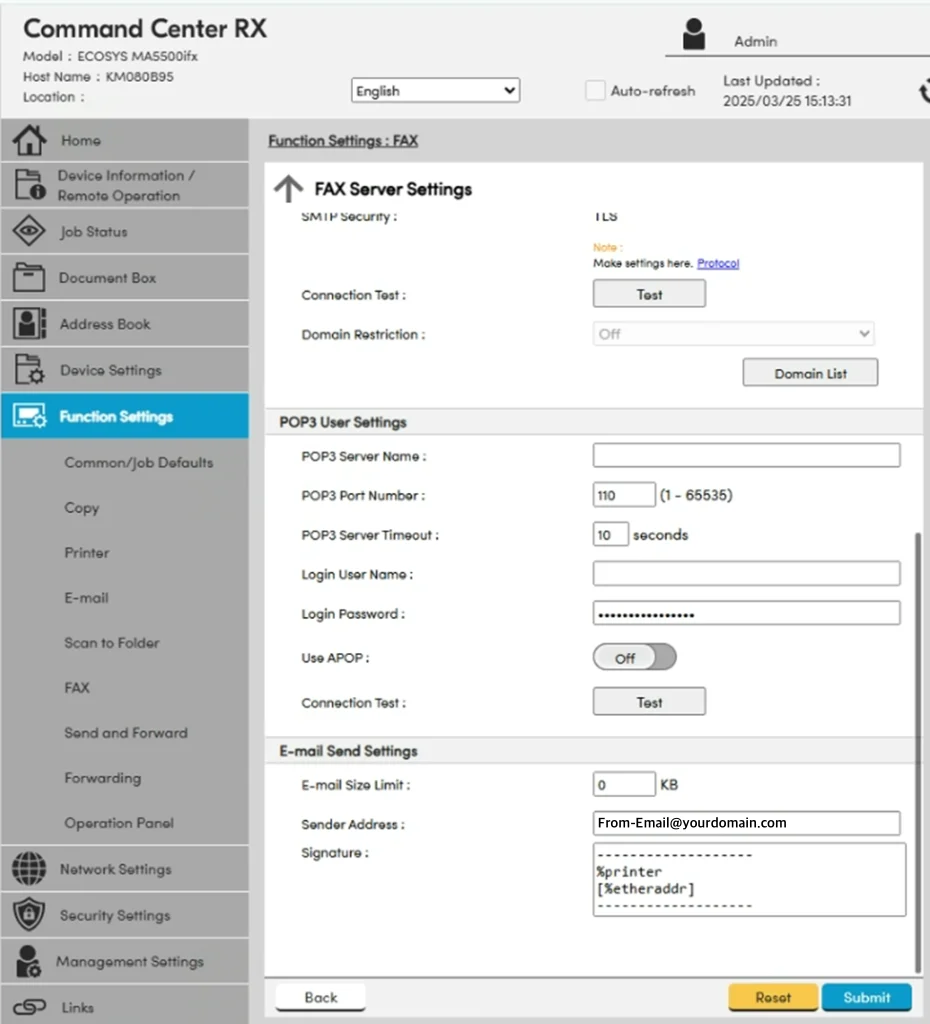Open Device Information icon in sidebar
Screen dimensions: 930x1024
[x=29, y=186]
